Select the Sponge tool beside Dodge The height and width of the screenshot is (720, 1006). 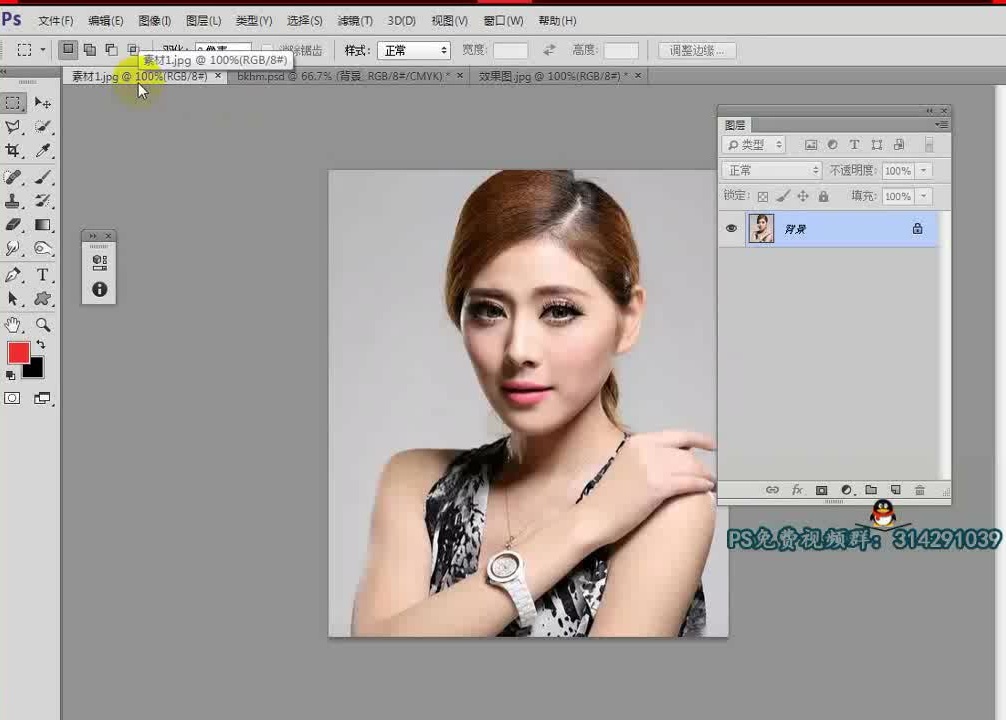pyautogui.click(x=42, y=248)
